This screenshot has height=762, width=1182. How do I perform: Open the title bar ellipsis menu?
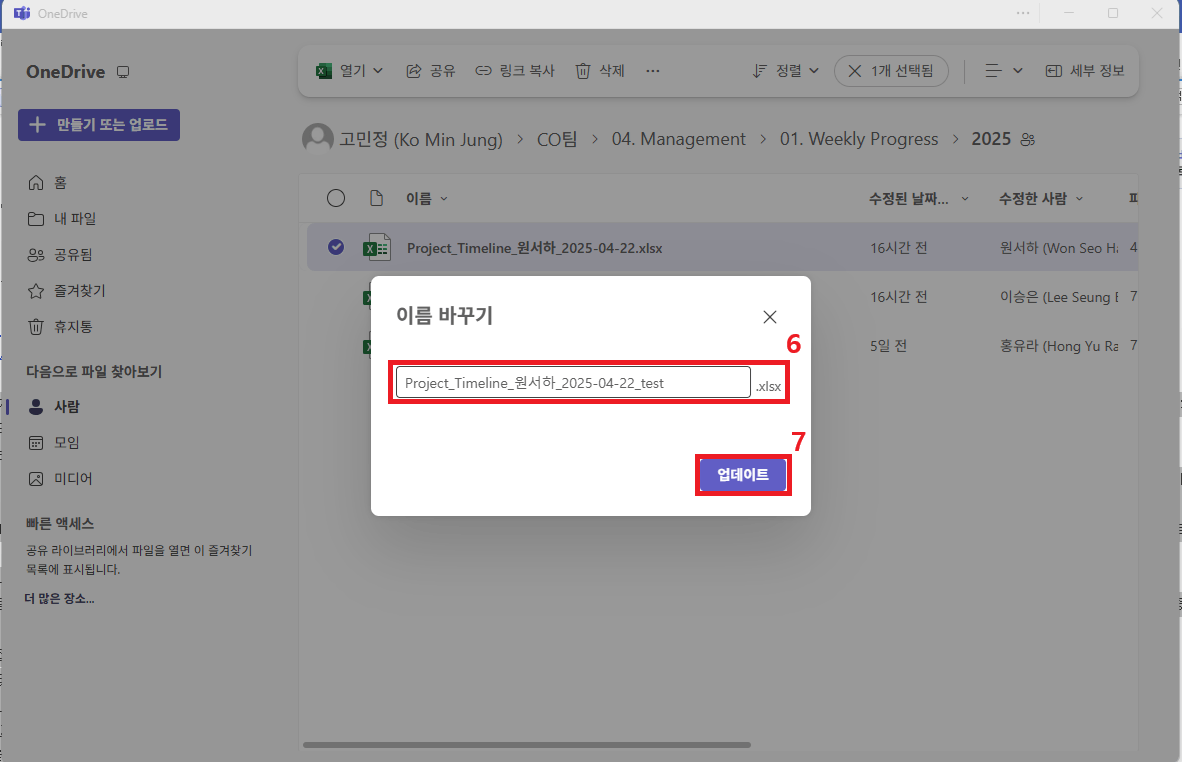tap(1023, 14)
